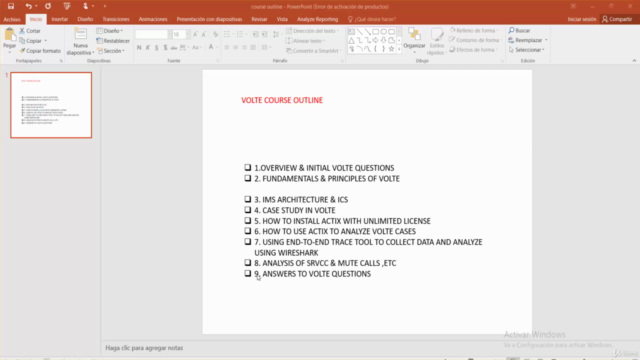
Task: Open the Fuente group dialog launcher
Action: pos(218,61)
